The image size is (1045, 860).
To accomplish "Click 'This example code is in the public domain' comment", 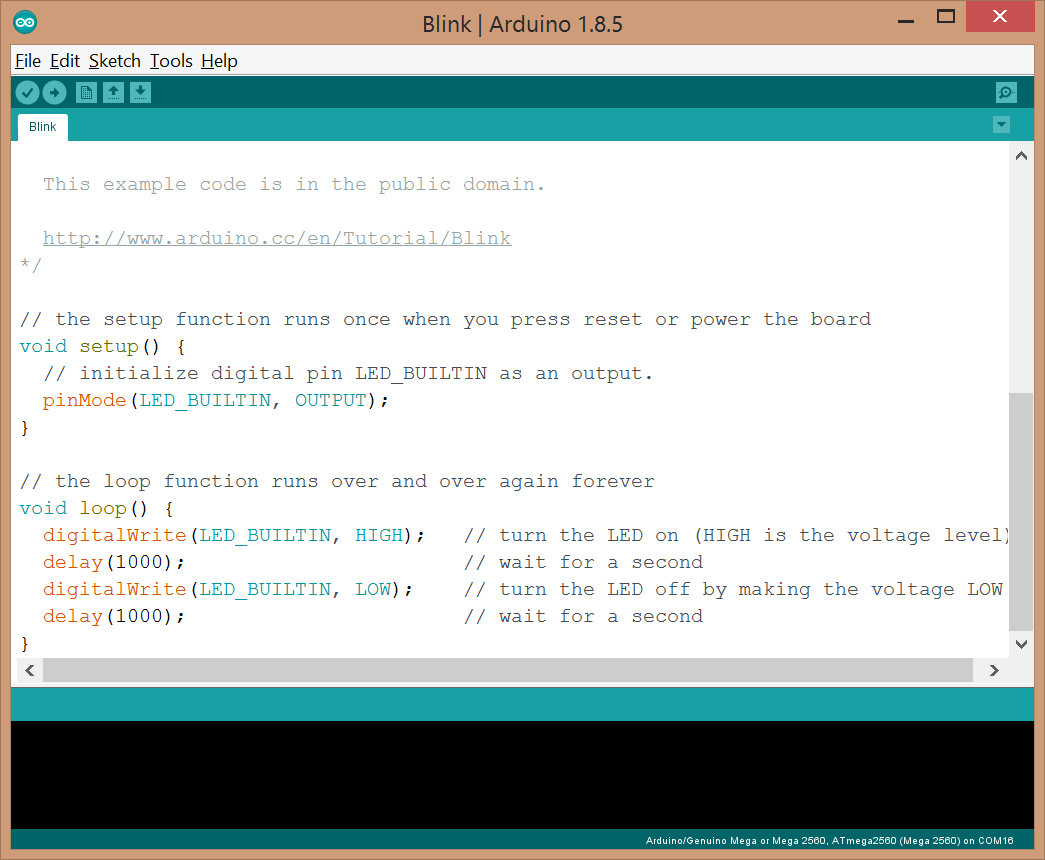I will 294,185.
